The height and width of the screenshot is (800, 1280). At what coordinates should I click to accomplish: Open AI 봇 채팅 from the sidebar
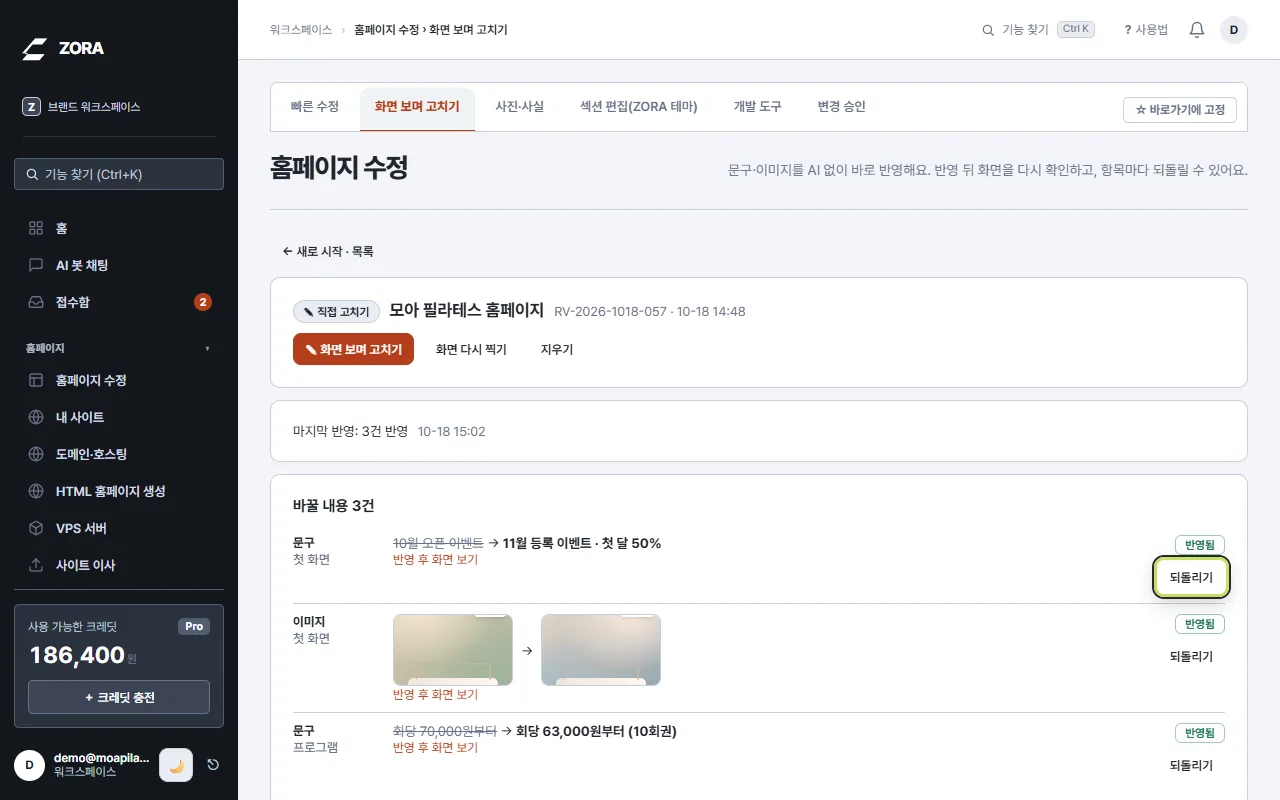click(119, 265)
